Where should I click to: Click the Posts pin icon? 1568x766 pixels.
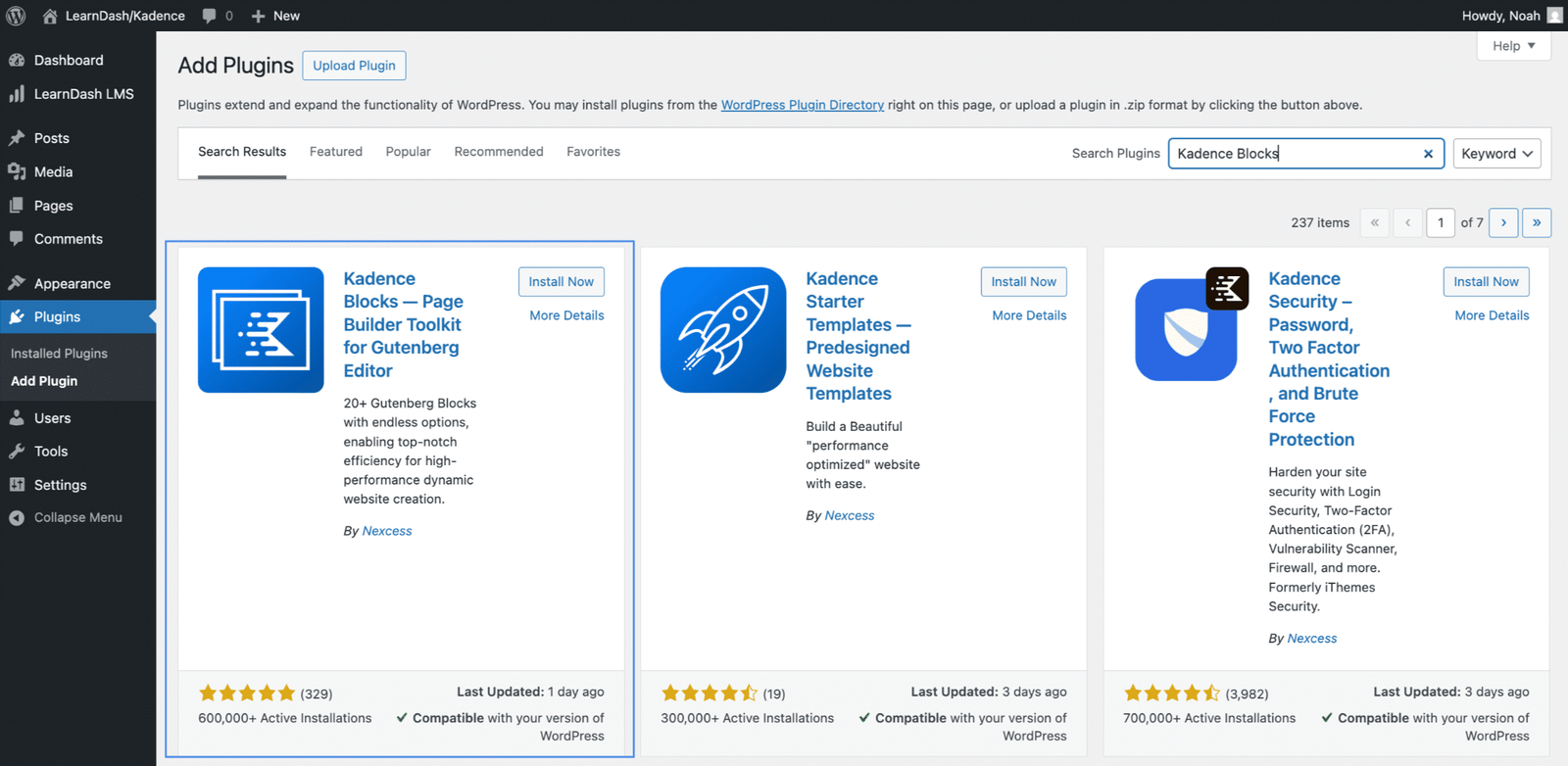[17, 138]
